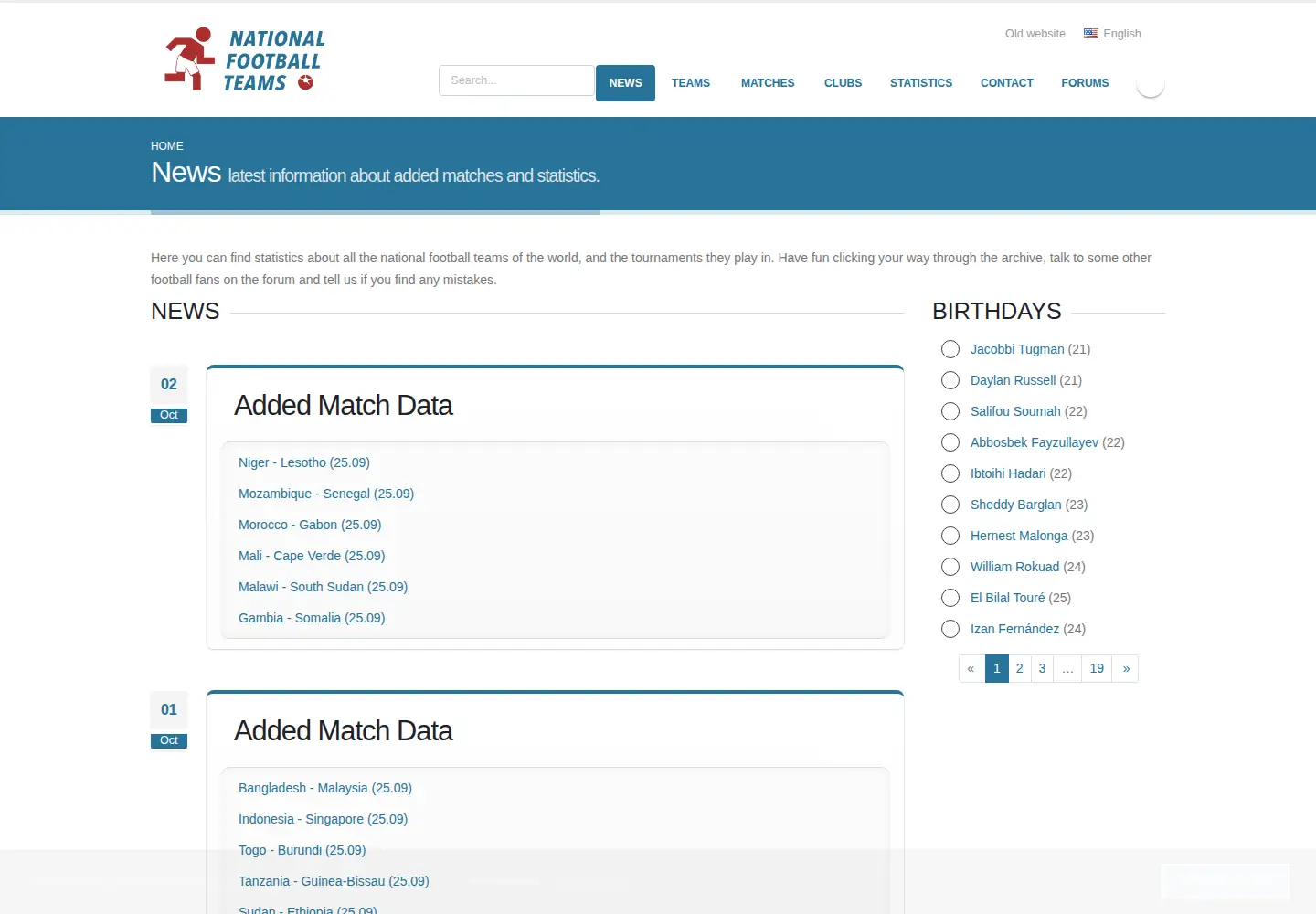Click the circle icon beside Izan Fernández
The width and height of the screenshot is (1316, 914).
(x=950, y=629)
